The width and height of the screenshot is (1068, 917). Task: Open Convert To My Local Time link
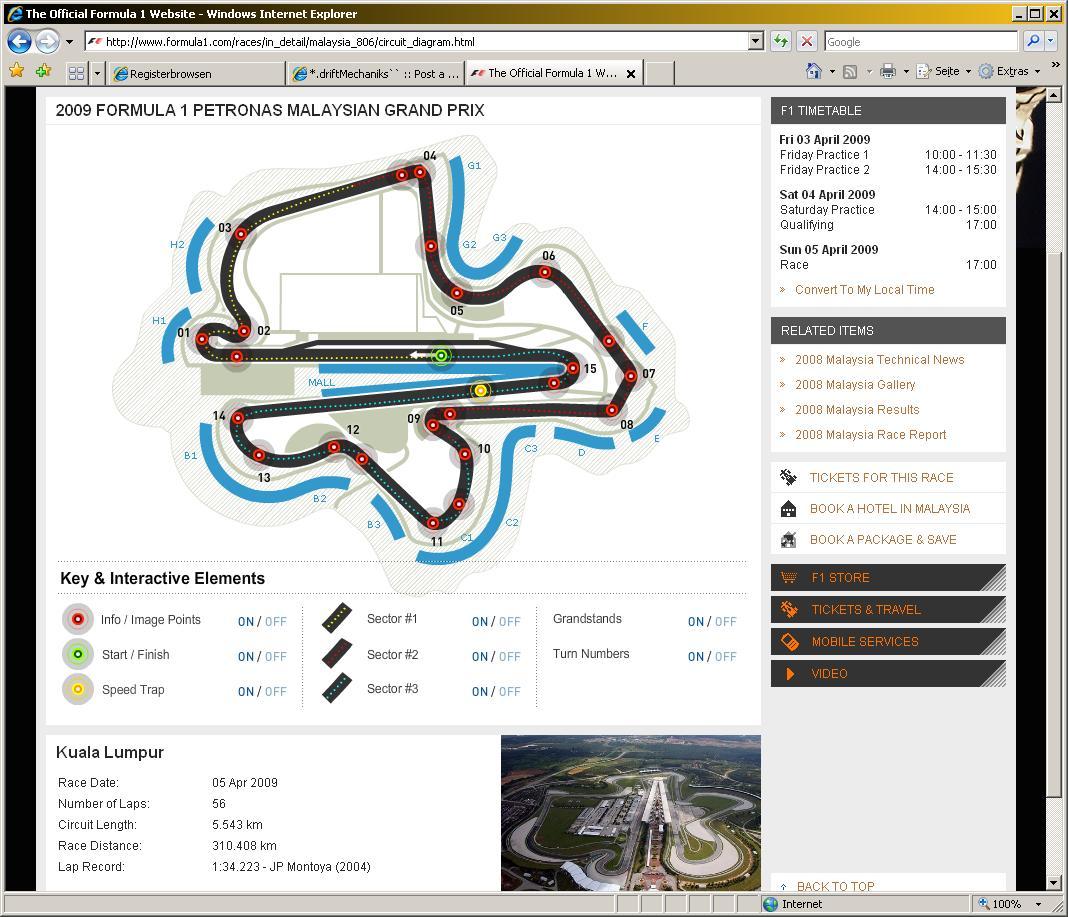pos(864,290)
